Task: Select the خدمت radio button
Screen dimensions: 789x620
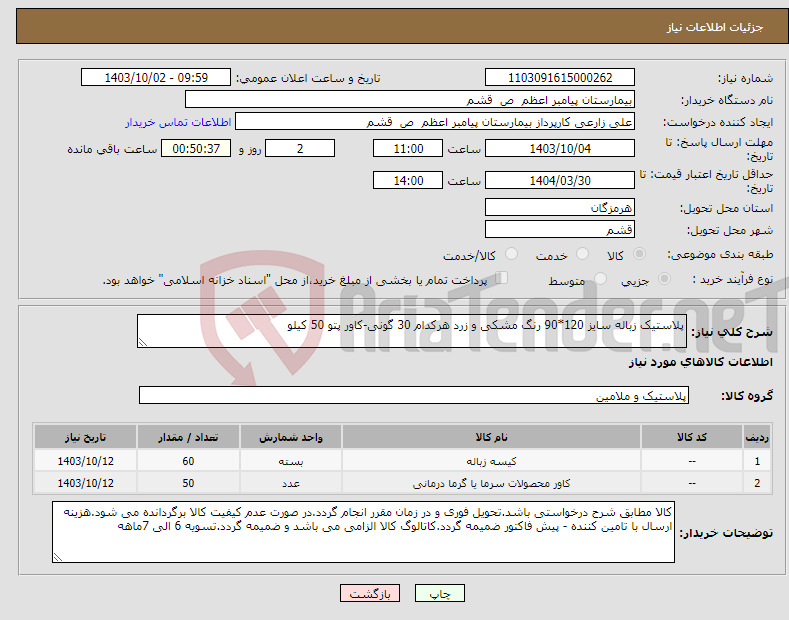Action: [582, 254]
